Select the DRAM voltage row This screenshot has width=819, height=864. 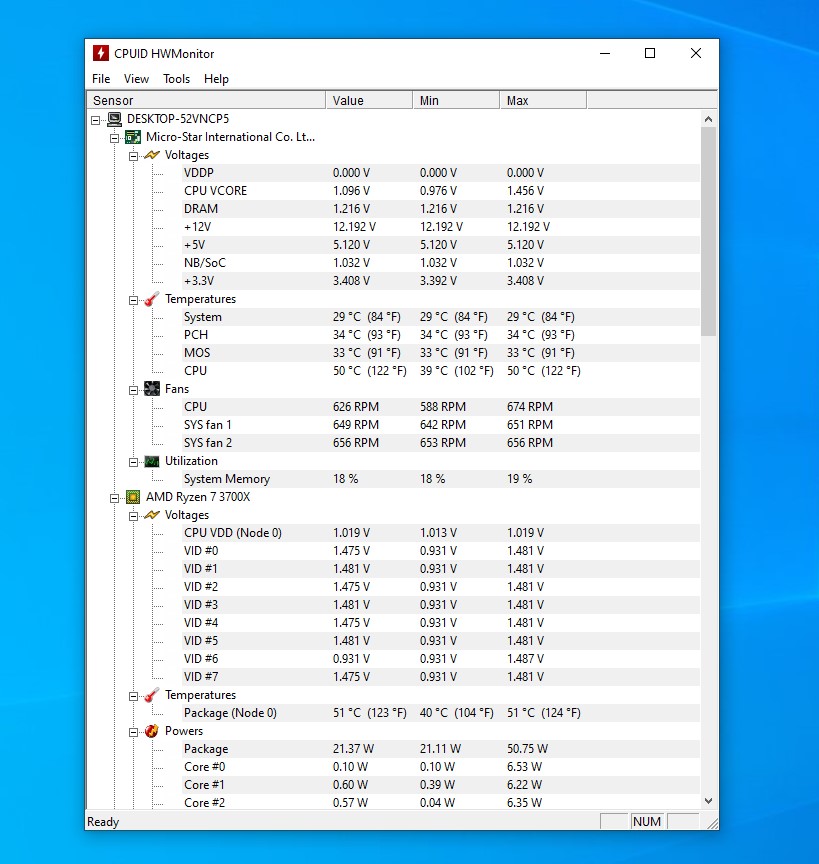(x=441, y=209)
